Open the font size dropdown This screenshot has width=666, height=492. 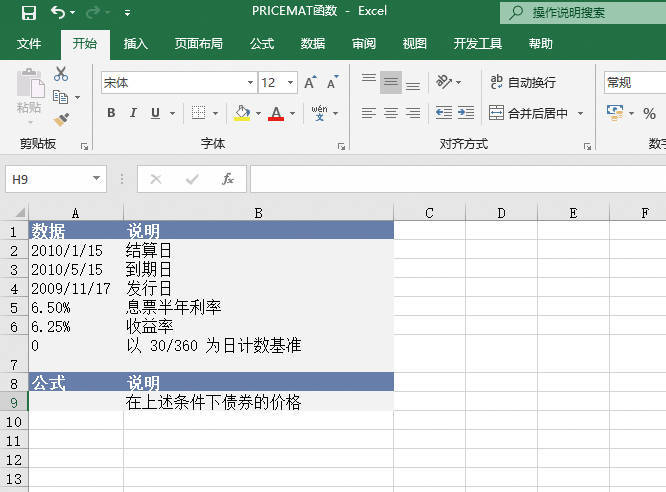pyautogui.click(x=291, y=83)
